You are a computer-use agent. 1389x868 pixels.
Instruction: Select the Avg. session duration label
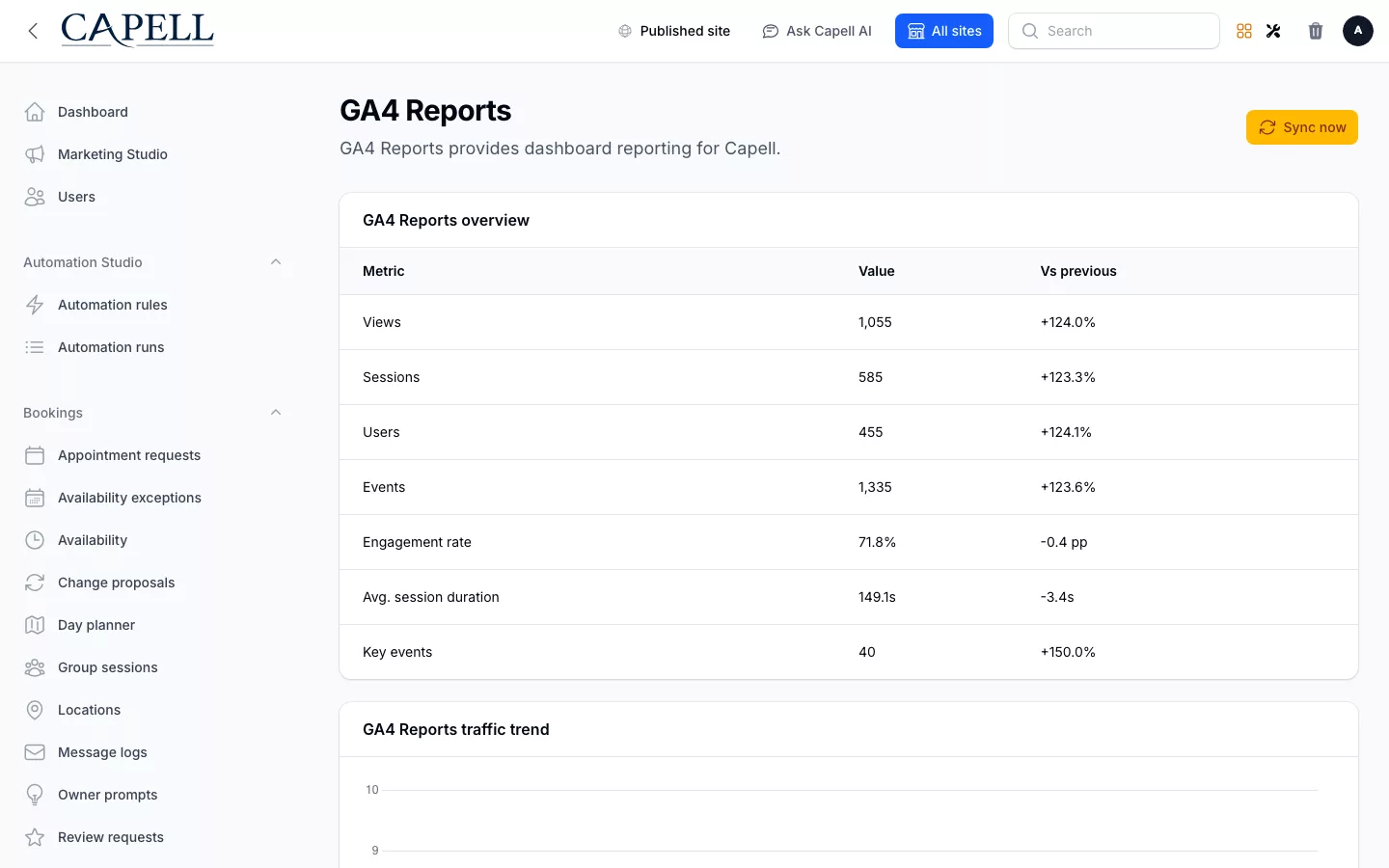[431, 597]
